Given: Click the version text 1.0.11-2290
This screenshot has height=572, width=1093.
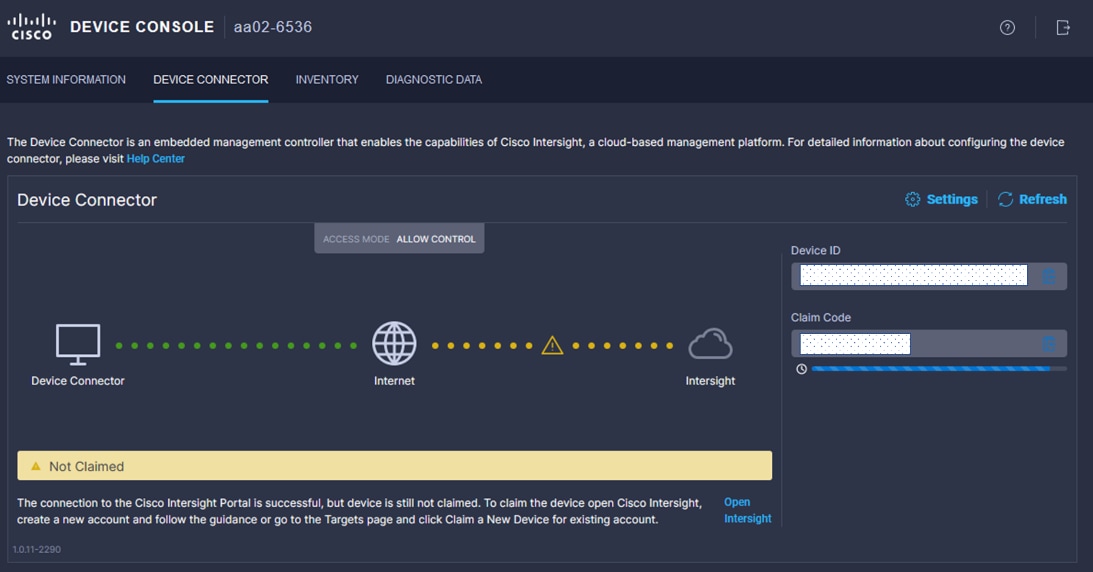Looking at the screenshot, I should click(37, 549).
